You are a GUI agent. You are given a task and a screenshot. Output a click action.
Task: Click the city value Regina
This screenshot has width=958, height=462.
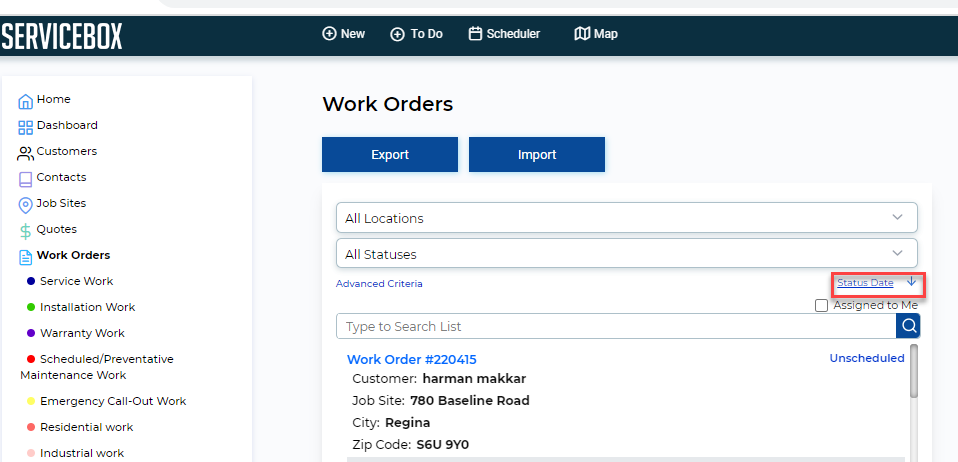coord(408,423)
